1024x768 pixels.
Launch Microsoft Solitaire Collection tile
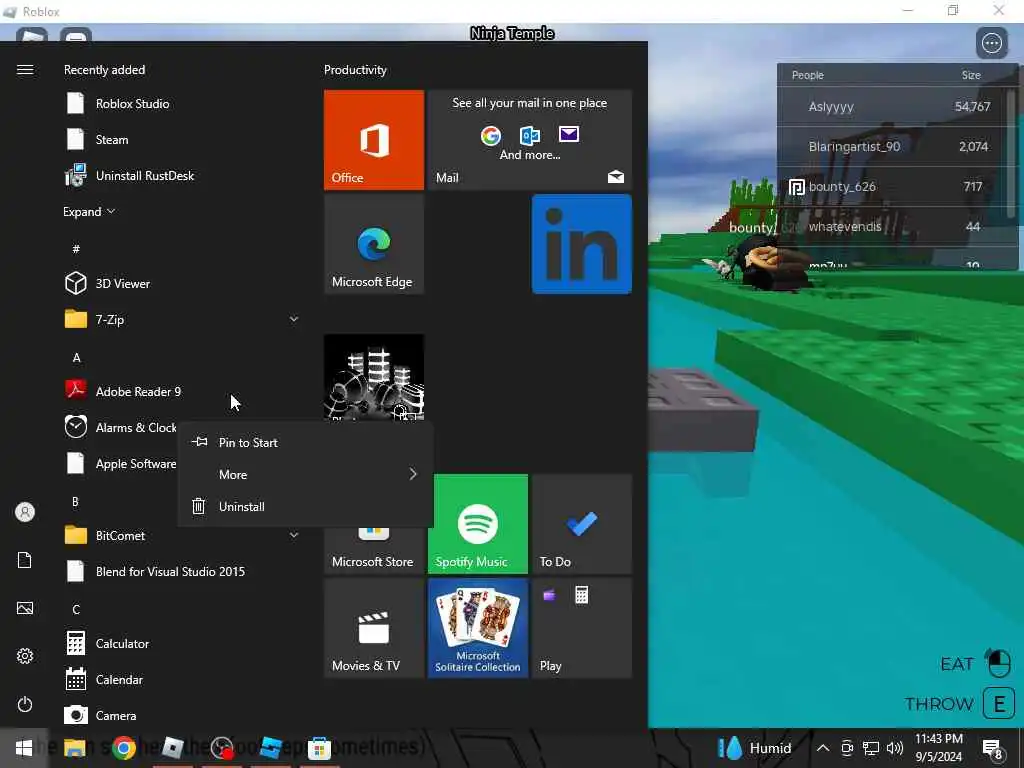click(x=477, y=628)
